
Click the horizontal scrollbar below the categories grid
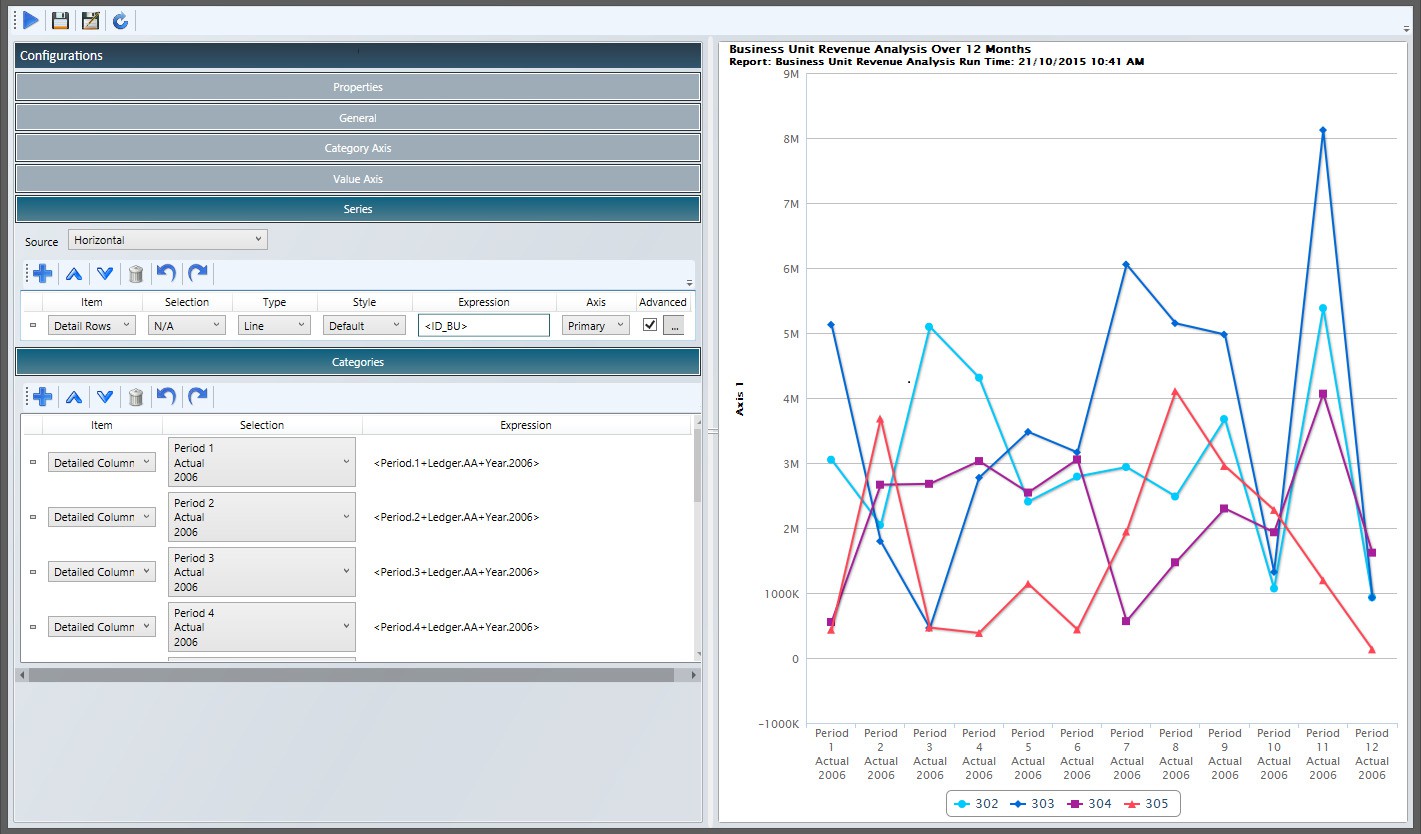tap(350, 675)
